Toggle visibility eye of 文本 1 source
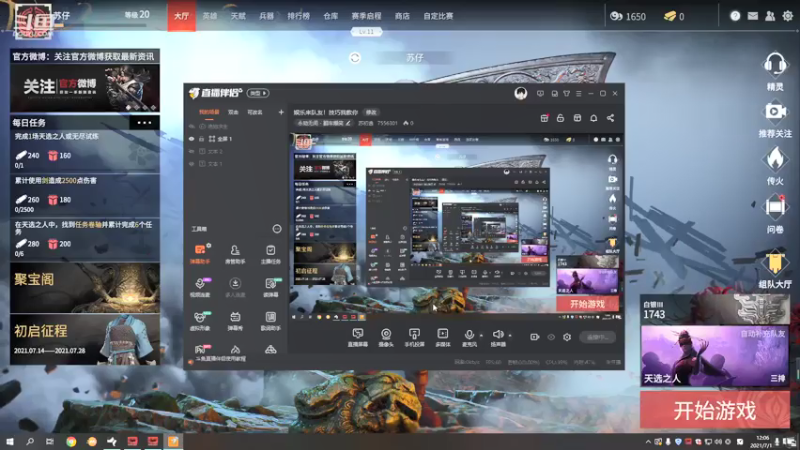 tap(192, 164)
